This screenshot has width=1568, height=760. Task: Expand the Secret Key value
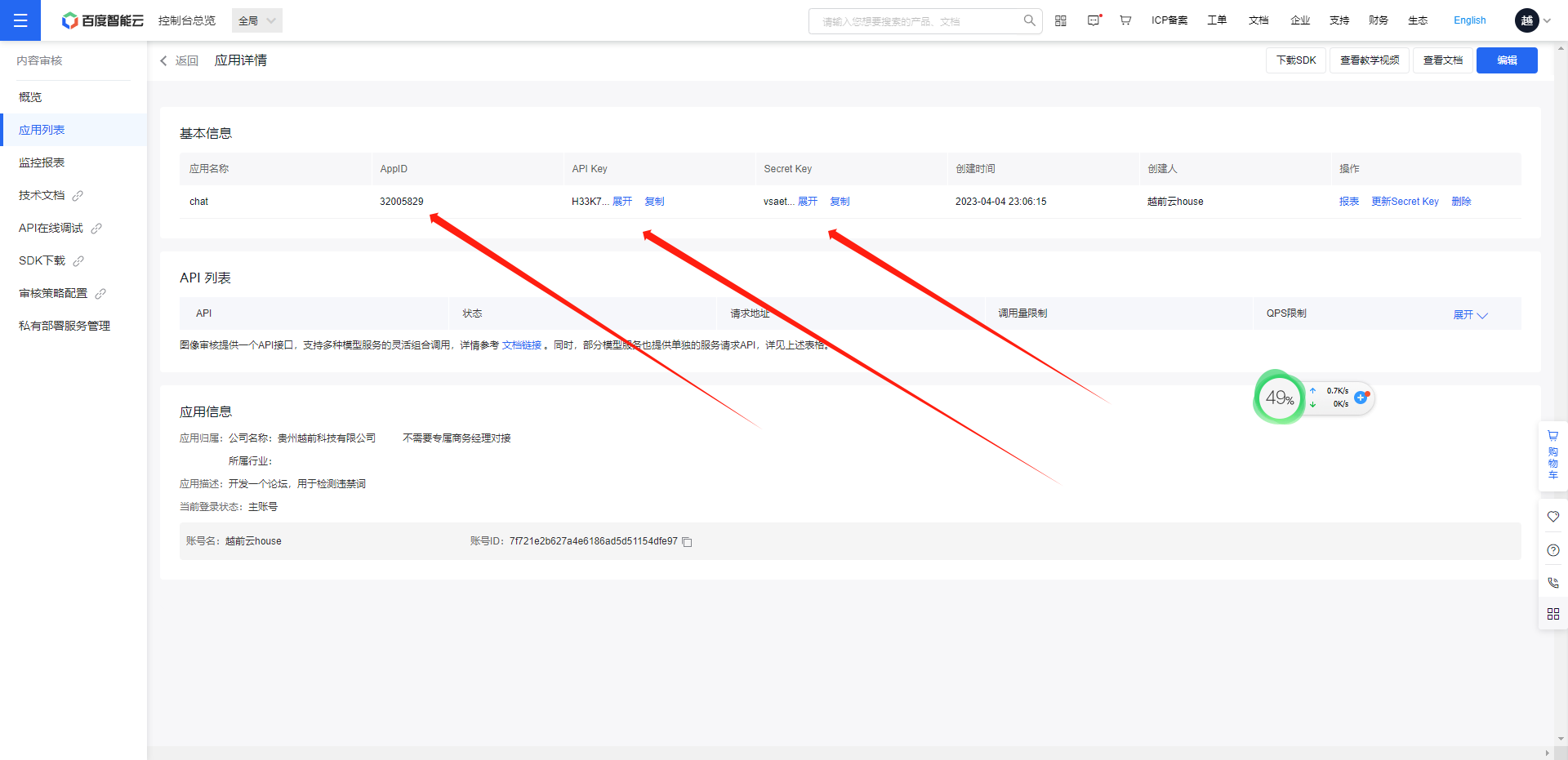808,202
